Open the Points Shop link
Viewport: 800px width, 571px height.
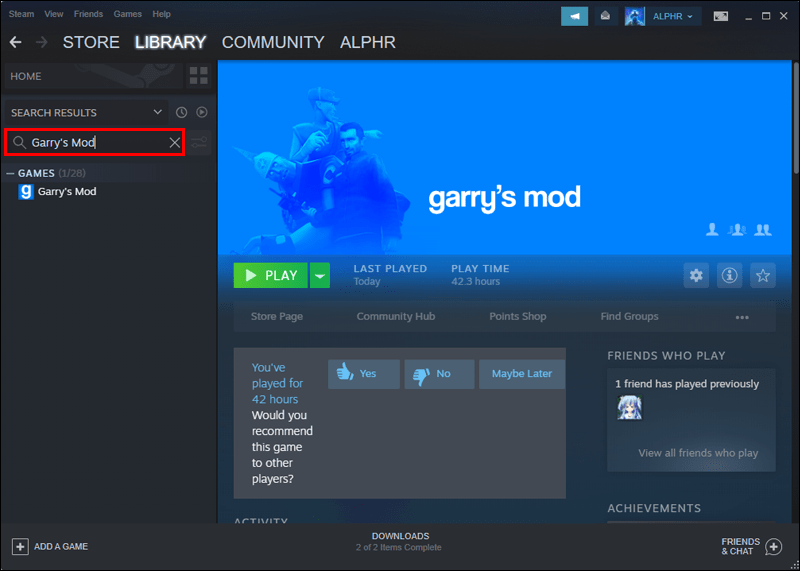click(518, 316)
